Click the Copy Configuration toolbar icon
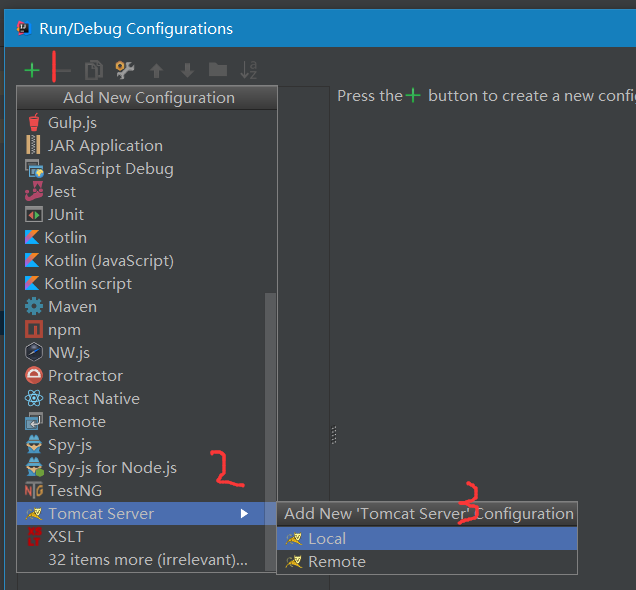 coord(94,70)
